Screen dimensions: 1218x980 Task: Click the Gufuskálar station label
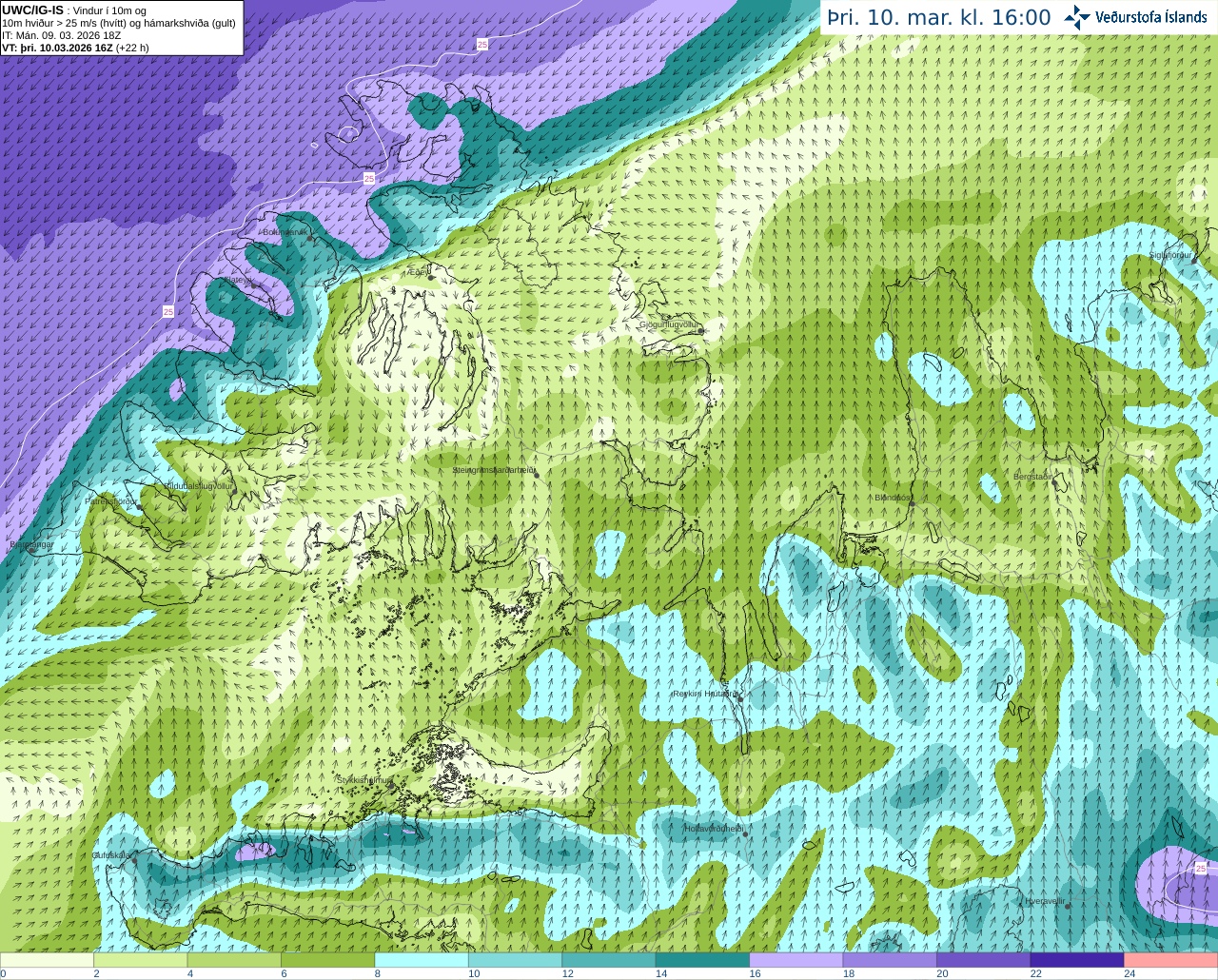coord(111,855)
